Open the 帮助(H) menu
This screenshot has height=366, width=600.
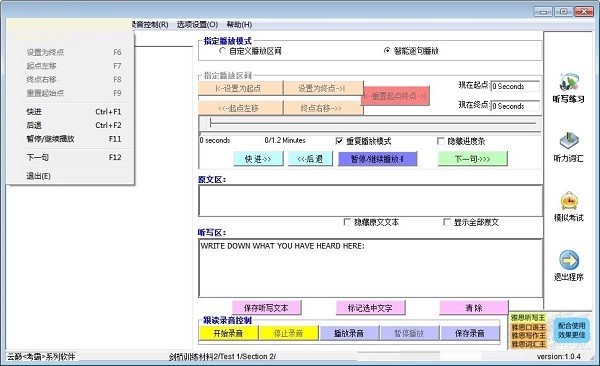tap(239, 25)
